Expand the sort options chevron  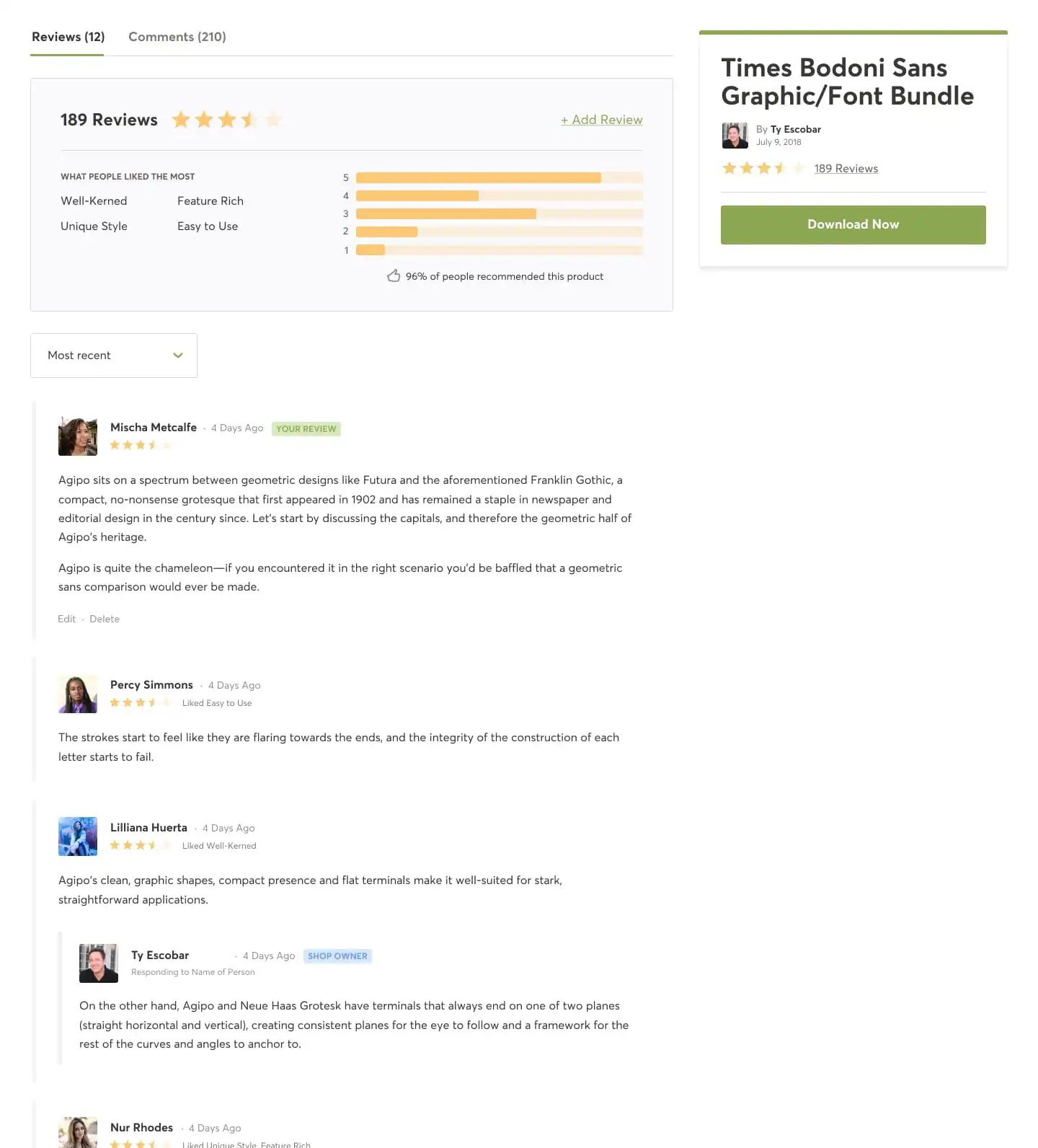click(177, 355)
